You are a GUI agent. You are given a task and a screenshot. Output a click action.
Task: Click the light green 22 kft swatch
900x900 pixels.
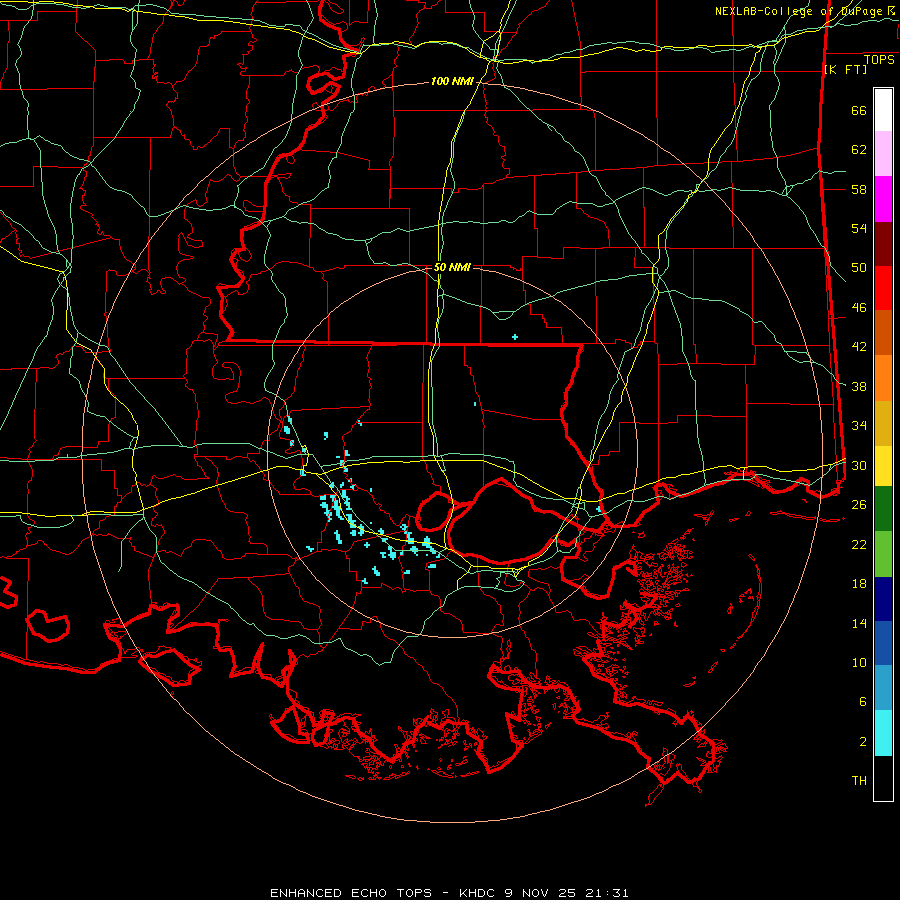[x=883, y=554]
